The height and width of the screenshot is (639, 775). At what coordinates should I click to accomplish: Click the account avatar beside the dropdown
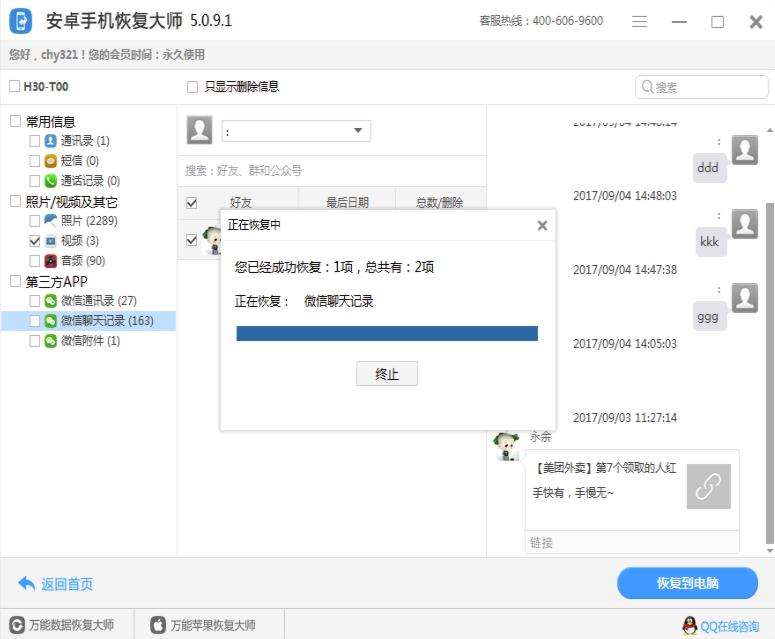(x=200, y=130)
